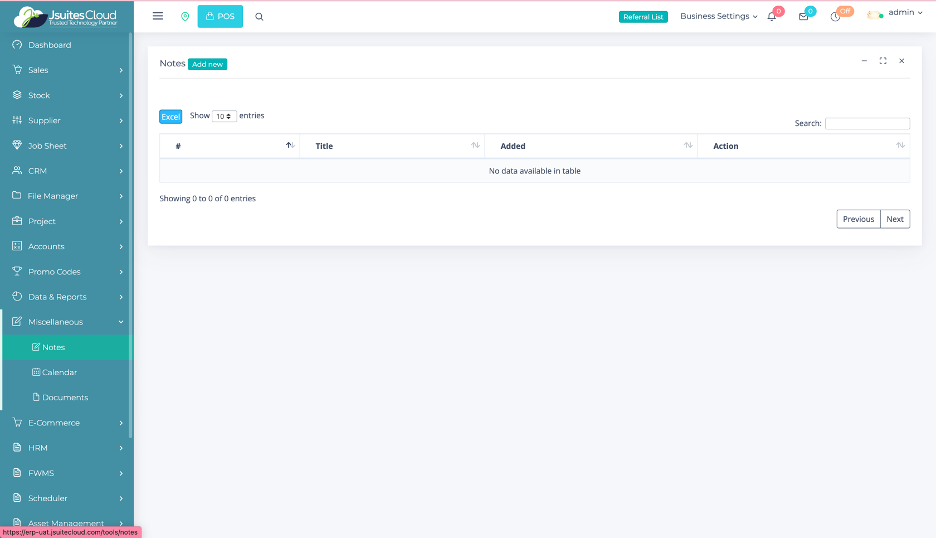Open the search magnifier icon

coord(260,17)
